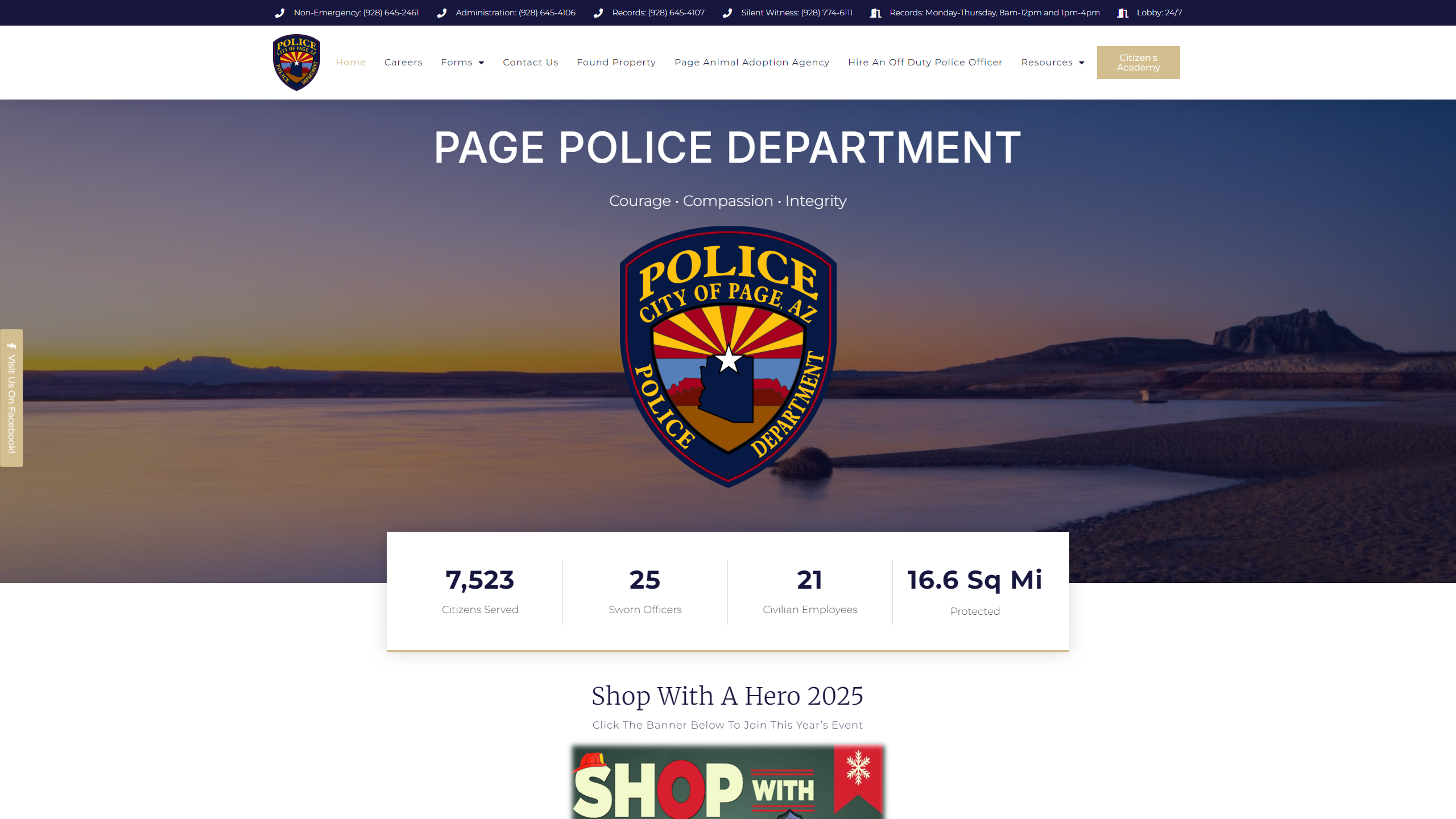Open the Careers menu item
This screenshot has width=1456, height=819.
tap(403, 63)
